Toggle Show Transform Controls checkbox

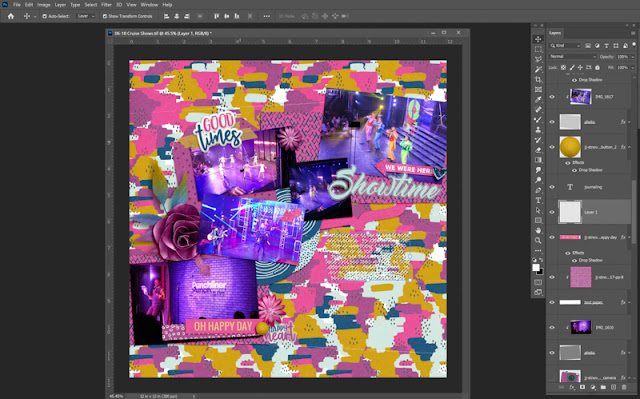[x=105, y=16]
